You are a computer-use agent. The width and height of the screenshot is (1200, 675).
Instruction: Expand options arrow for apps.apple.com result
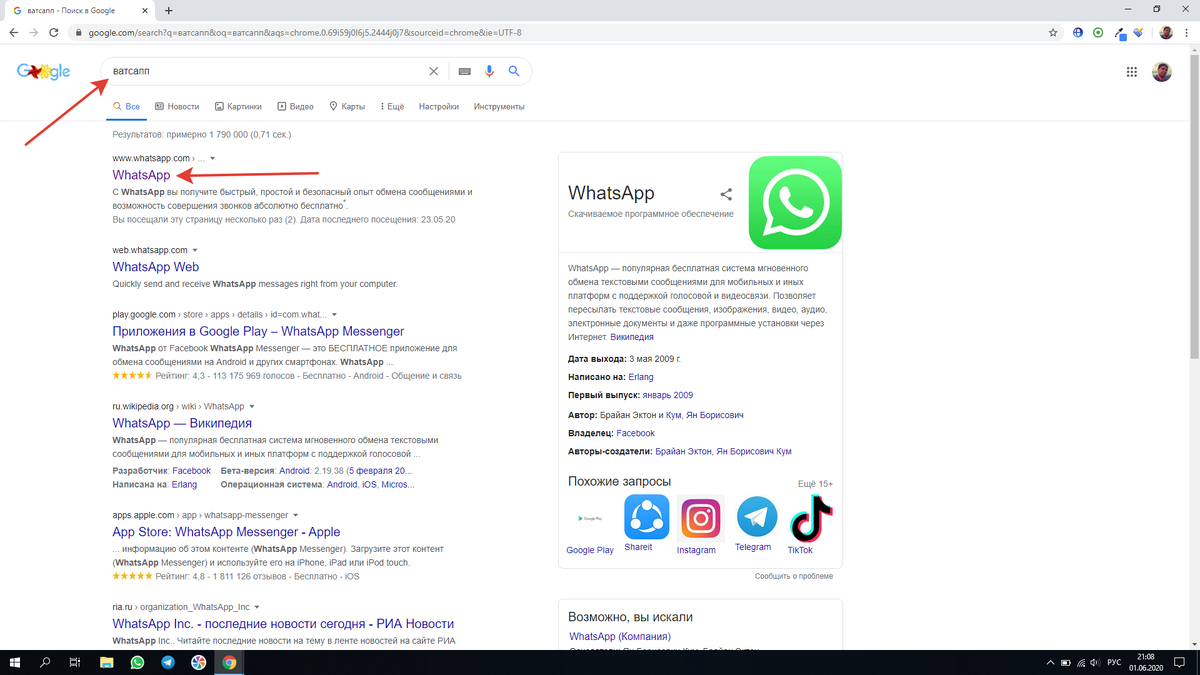297,516
